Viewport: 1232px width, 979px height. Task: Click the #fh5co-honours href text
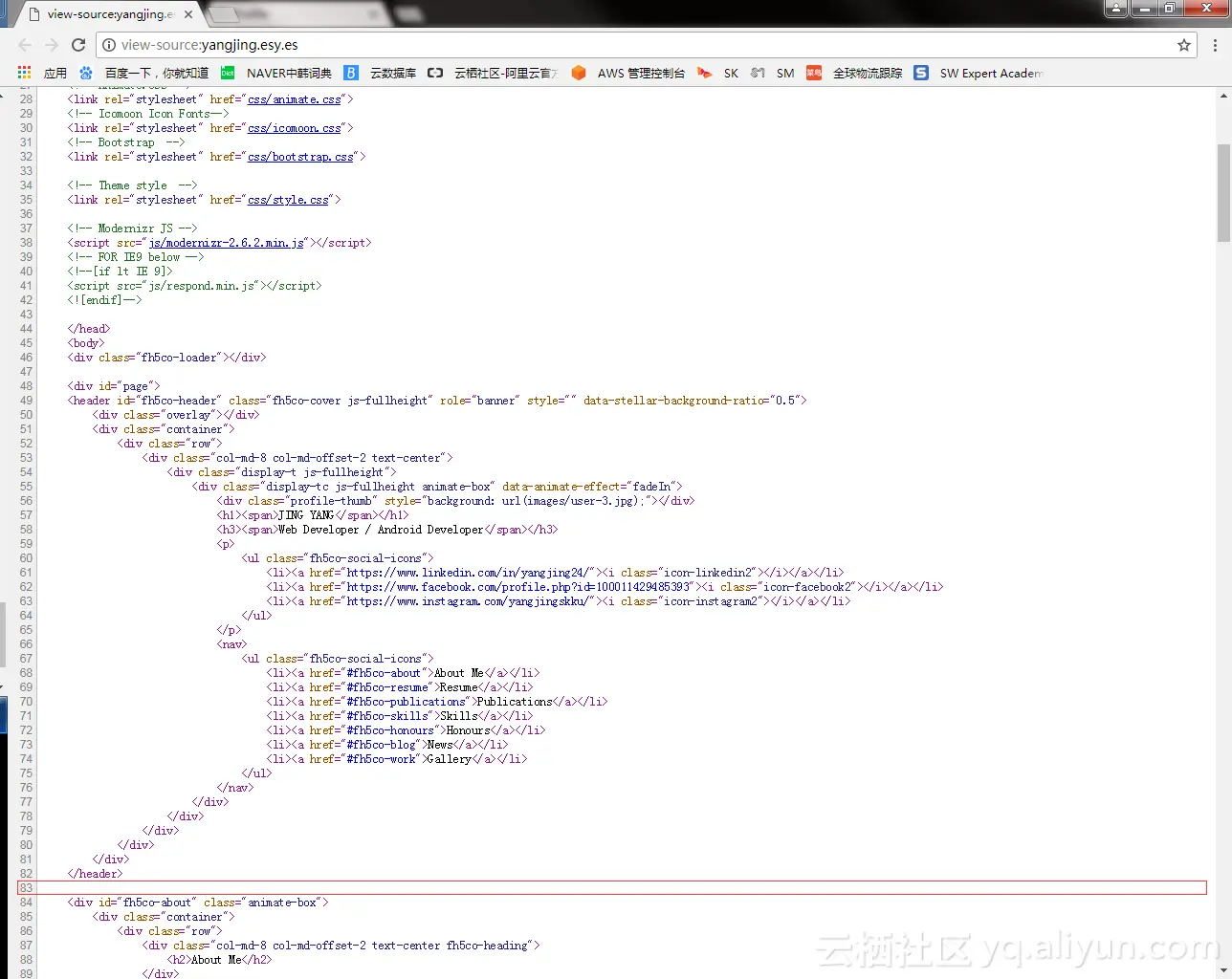point(390,730)
